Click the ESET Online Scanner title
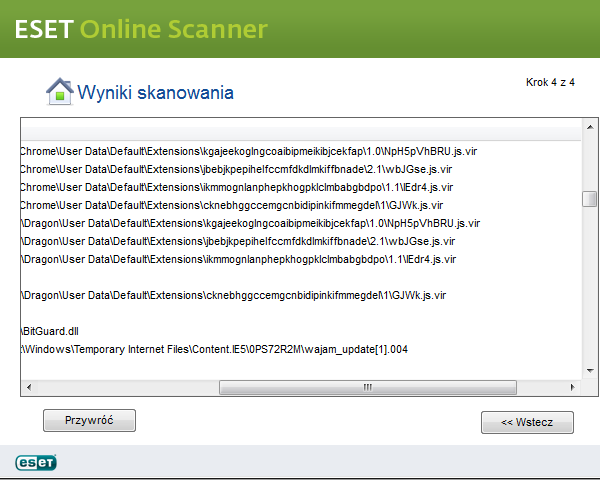Viewport: 600px width, 480px height. 141,29
